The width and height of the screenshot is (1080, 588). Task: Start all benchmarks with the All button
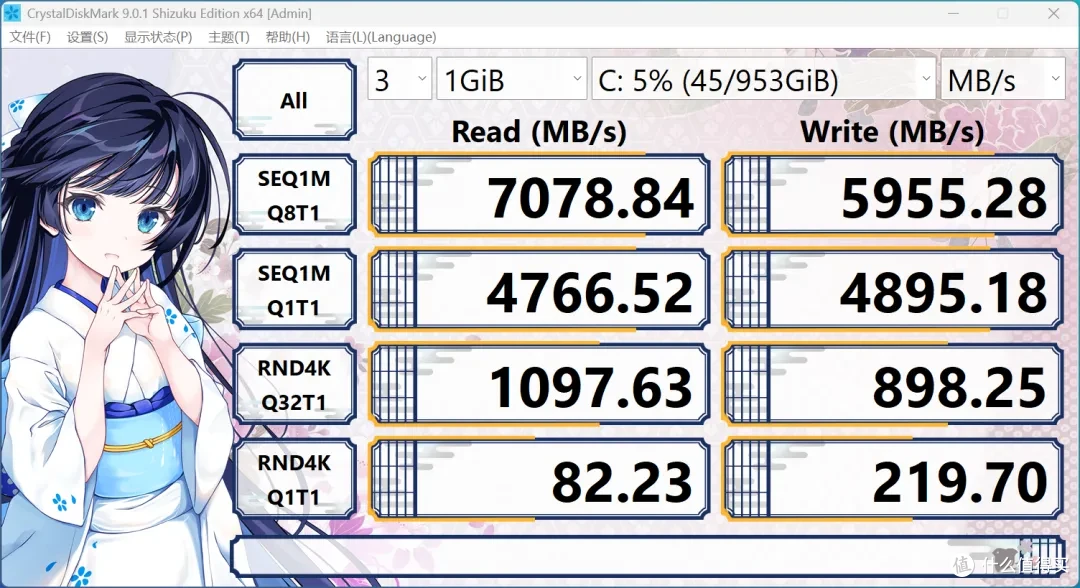pos(294,101)
